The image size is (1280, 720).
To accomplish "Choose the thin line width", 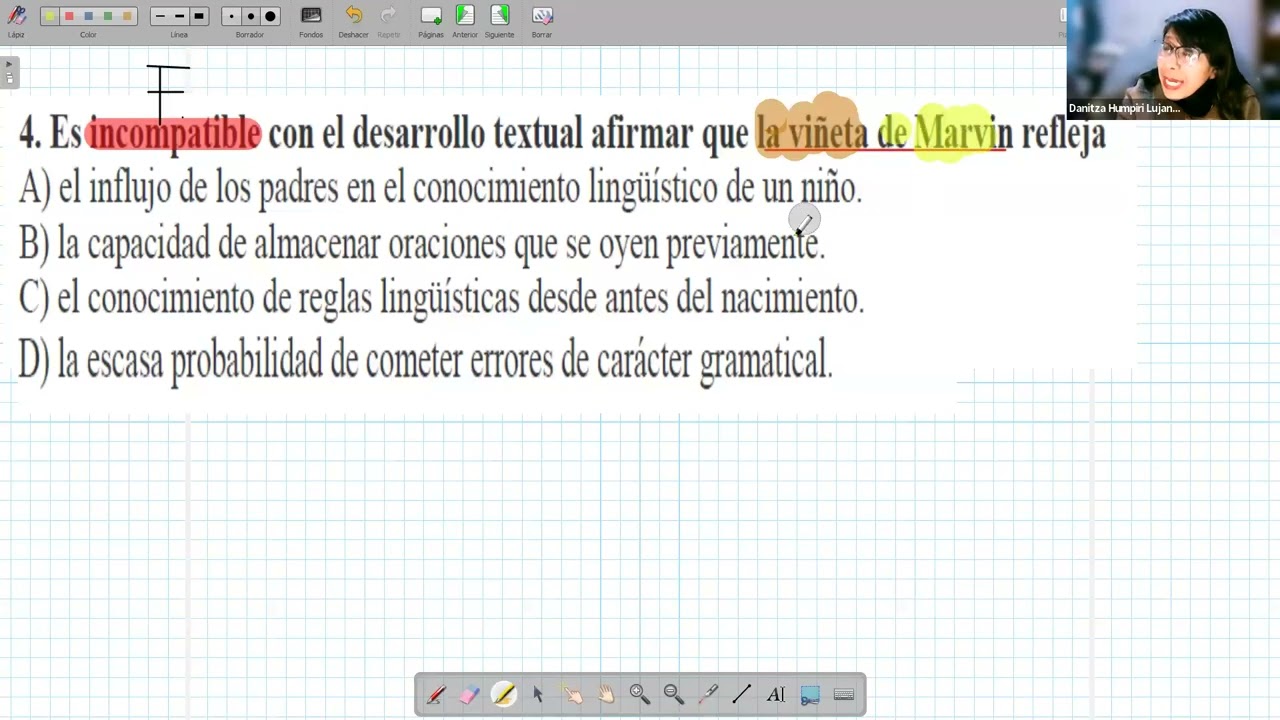I will [160, 16].
